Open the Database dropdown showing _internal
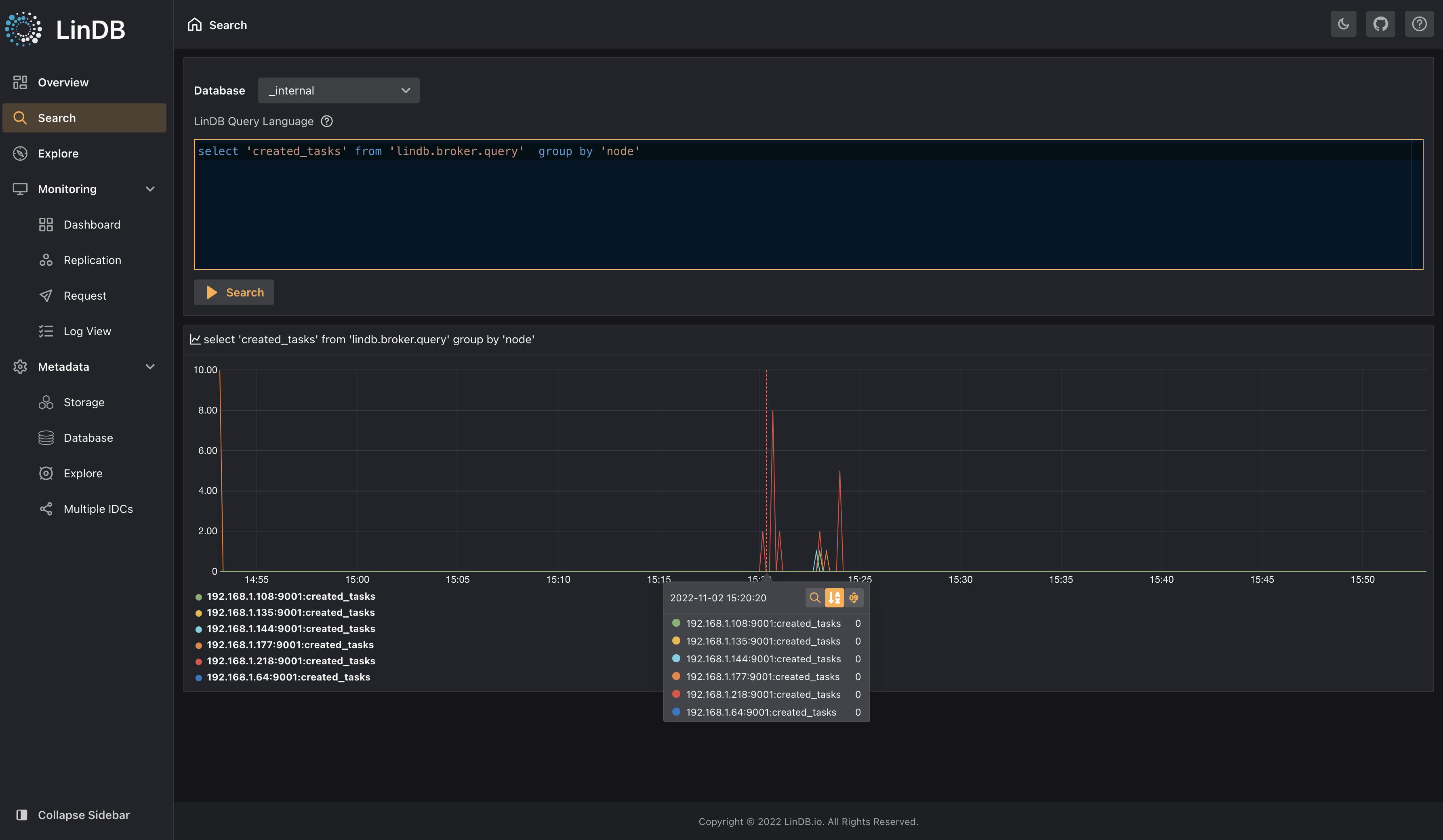This screenshot has height=840, width=1443. 339,90
